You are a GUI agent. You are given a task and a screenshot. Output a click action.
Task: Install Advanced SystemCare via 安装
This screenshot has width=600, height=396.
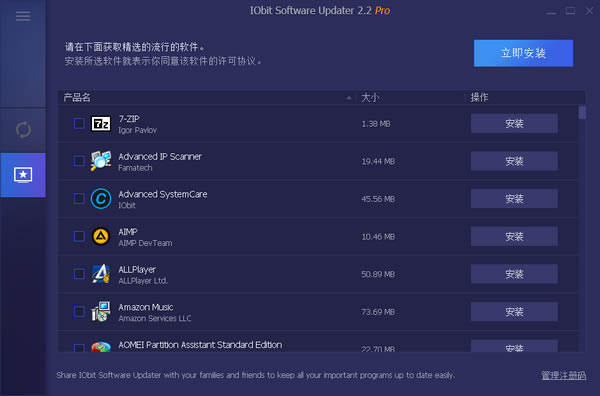click(514, 199)
